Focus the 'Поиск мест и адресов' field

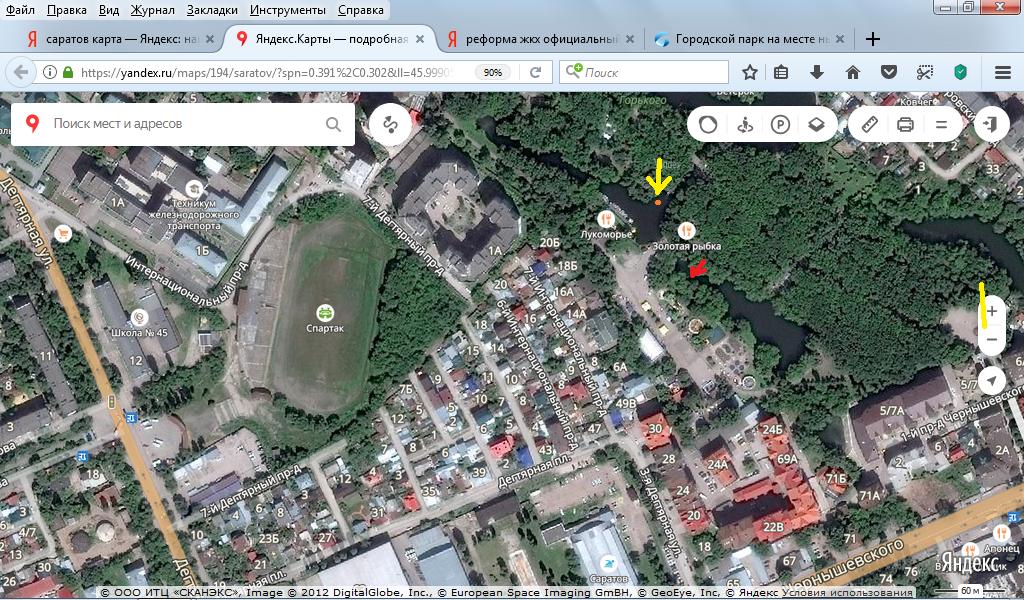click(x=180, y=125)
